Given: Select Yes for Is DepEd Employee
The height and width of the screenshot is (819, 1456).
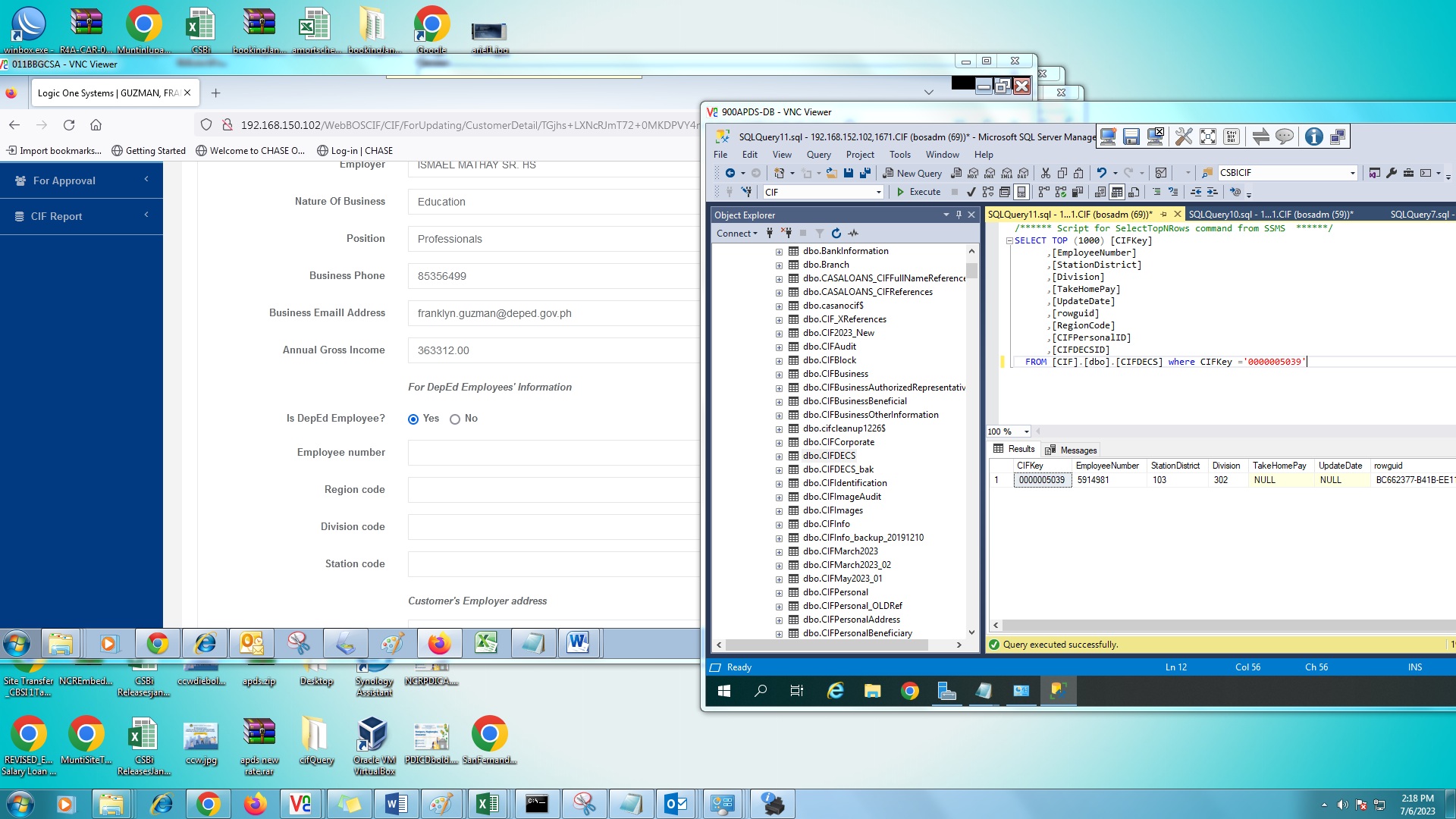Looking at the screenshot, I should (x=413, y=419).
